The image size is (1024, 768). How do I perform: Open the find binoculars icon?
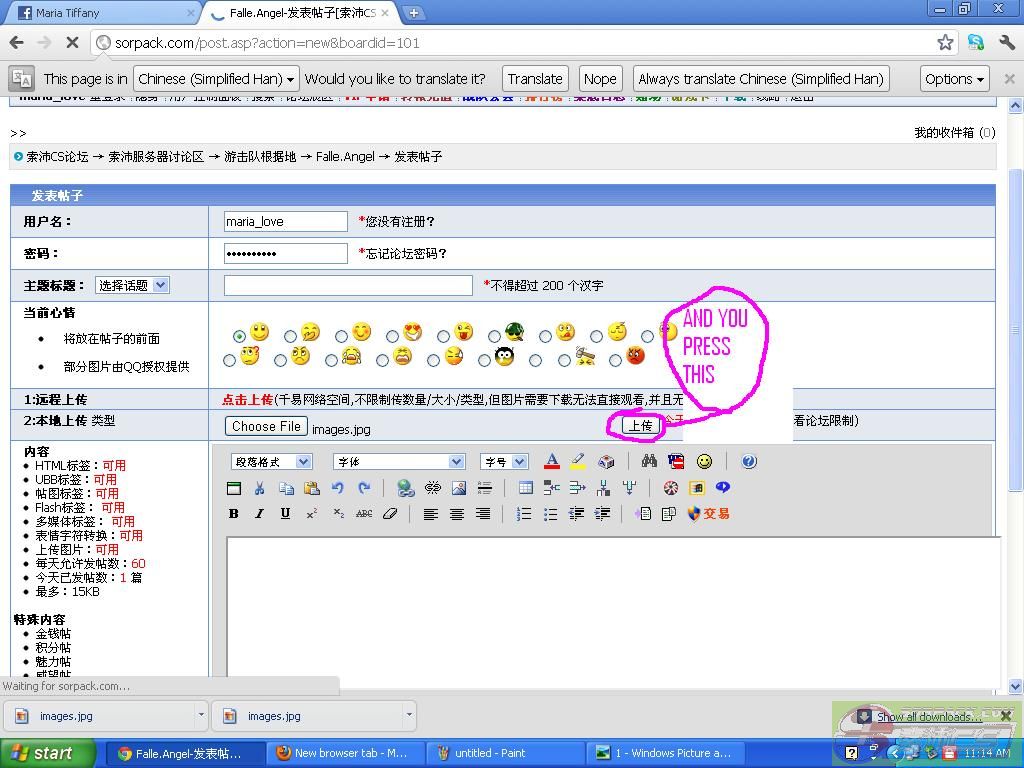click(649, 461)
